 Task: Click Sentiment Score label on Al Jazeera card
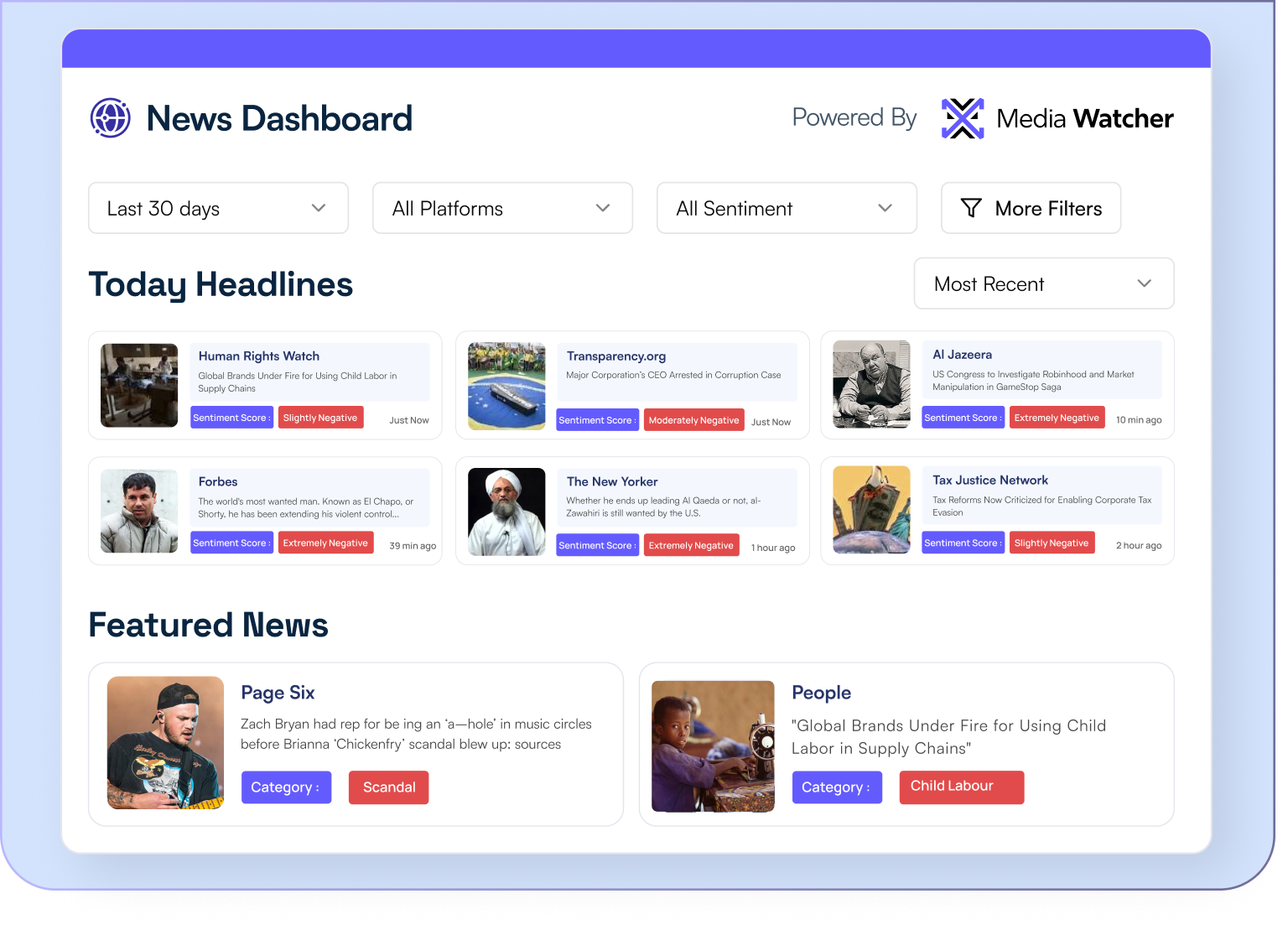pos(963,418)
